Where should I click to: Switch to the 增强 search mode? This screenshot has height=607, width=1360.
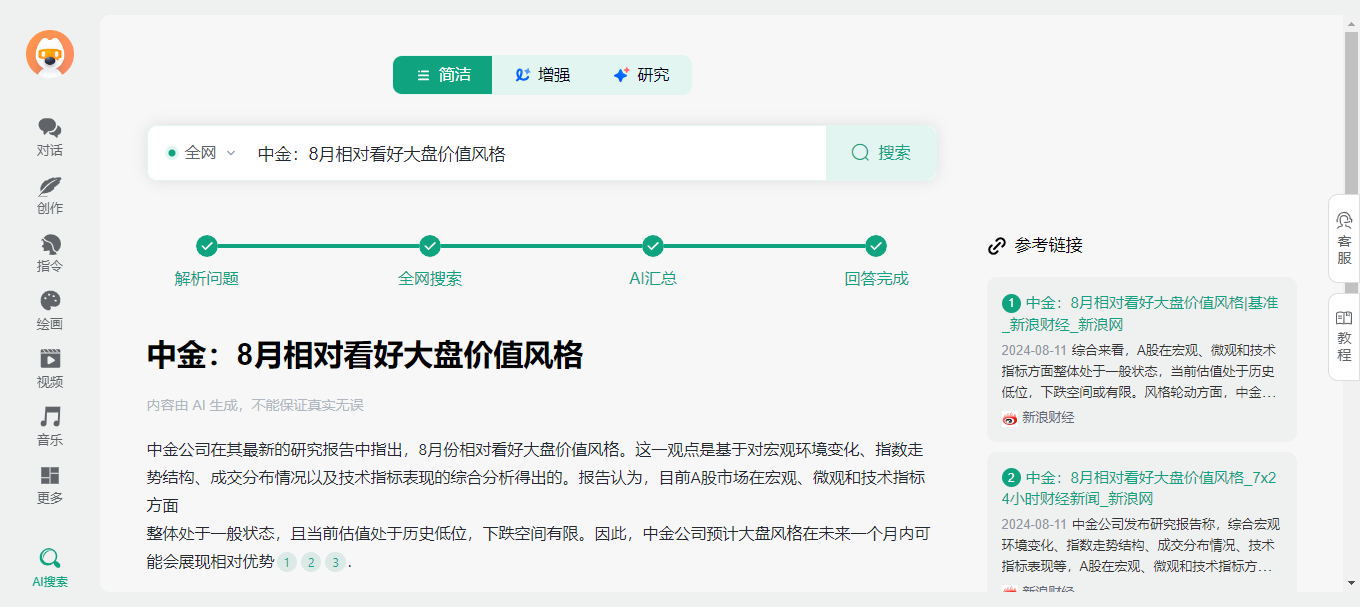click(x=542, y=75)
